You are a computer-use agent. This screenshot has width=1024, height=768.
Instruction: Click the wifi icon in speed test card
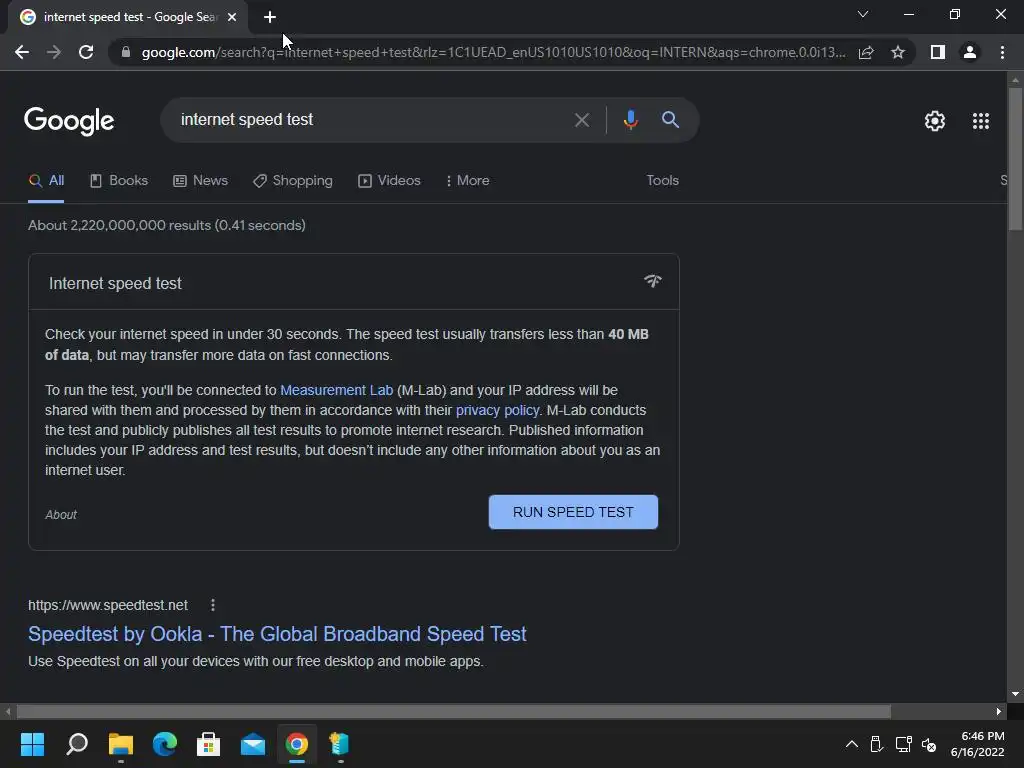[x=652, y=281]
